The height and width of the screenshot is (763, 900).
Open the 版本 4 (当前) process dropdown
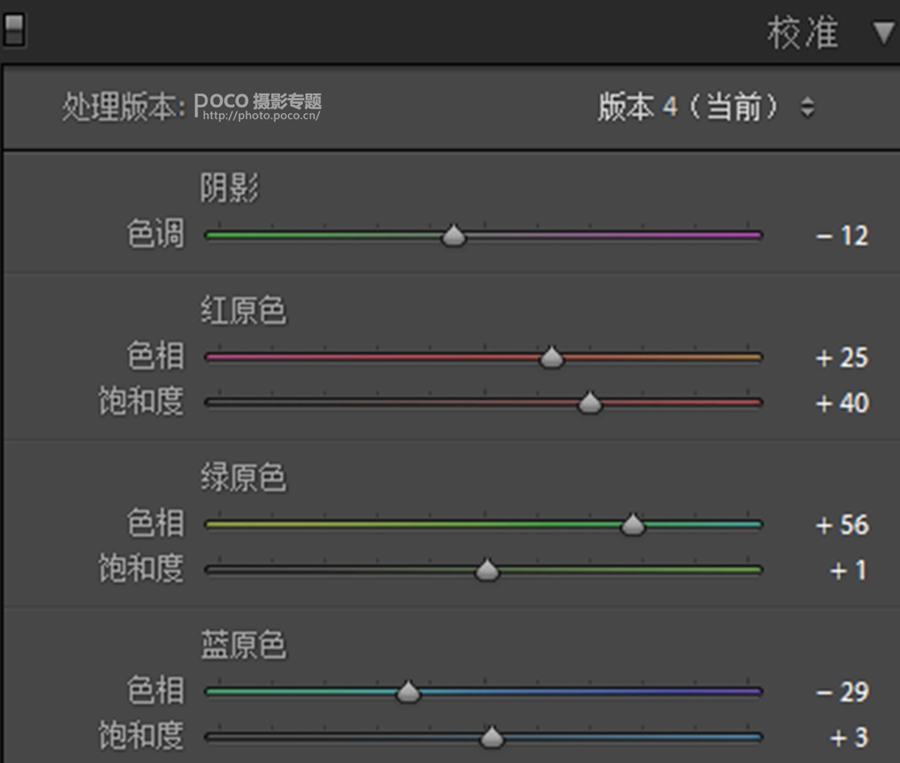coord(688,107)
